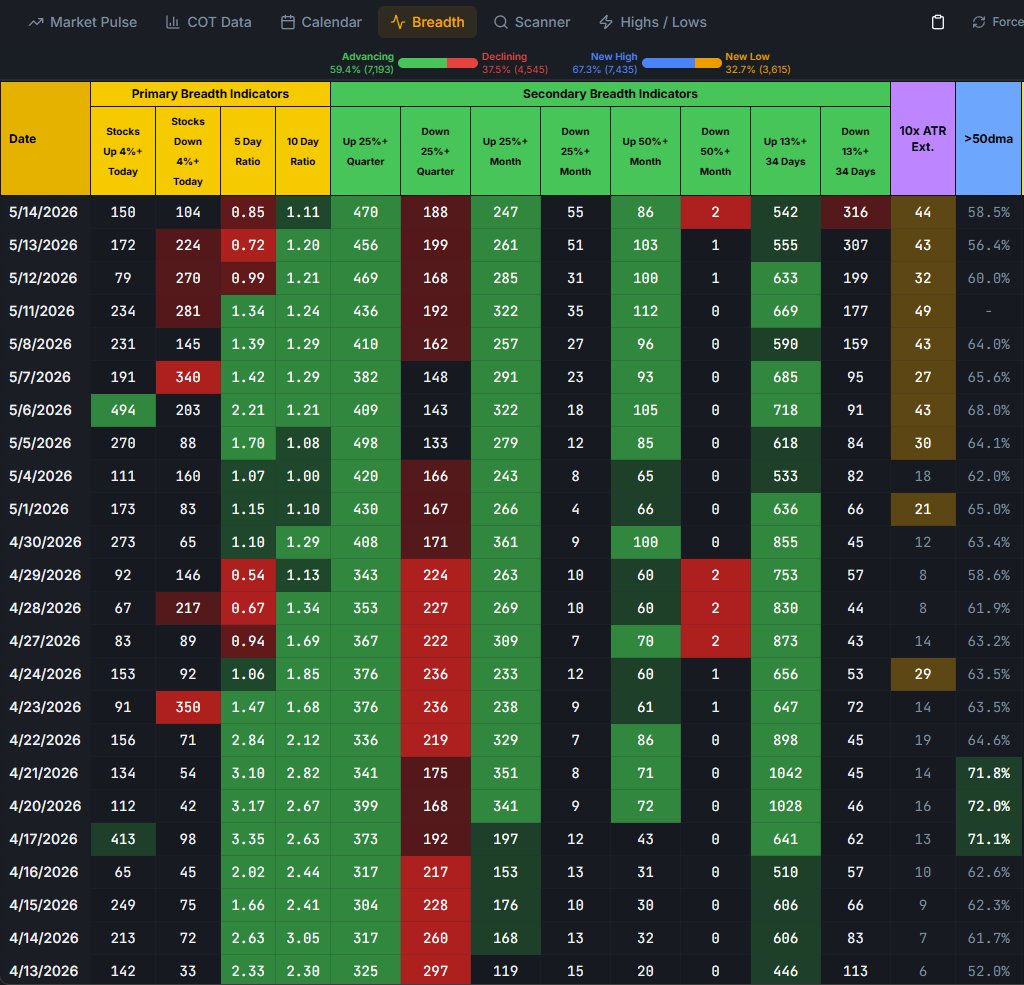Click the 297 down-quarter cell for 4/13/2026

(436, 971)
